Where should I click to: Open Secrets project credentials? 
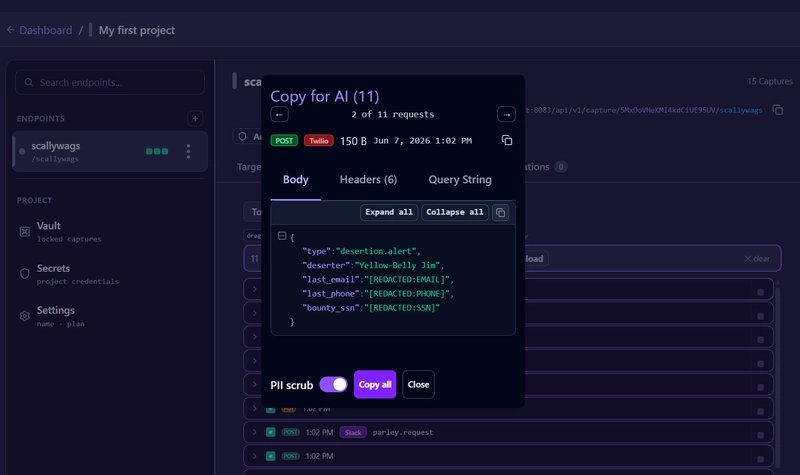click(x=77, y=274)
